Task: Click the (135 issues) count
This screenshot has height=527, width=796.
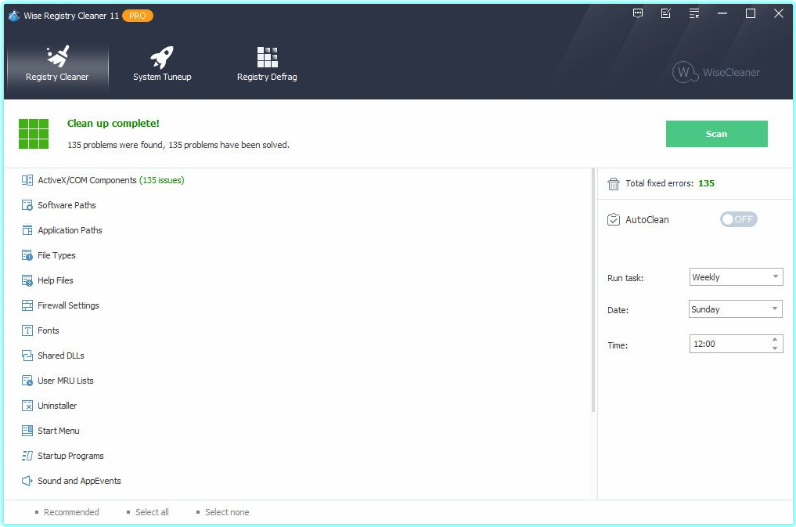Action: click(161, 180)
